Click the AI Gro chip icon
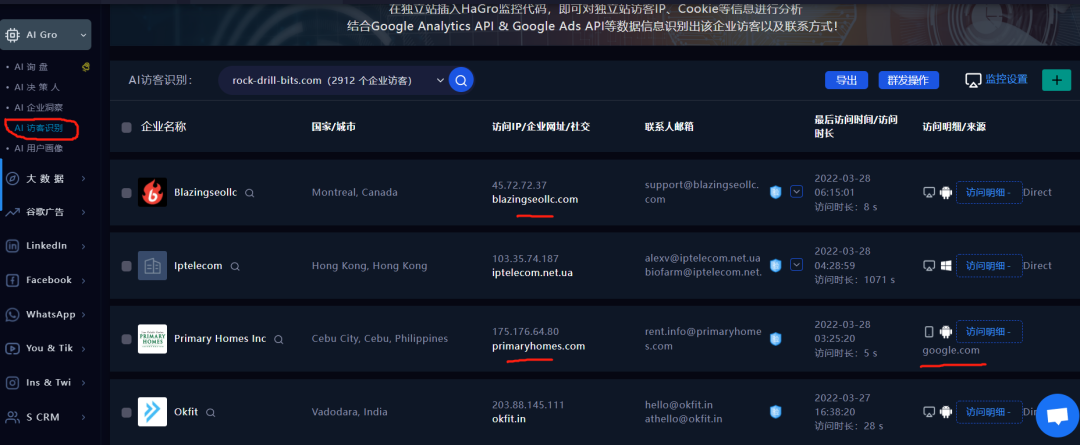This screenshot has width=1080, height=445. pos(13,34)
